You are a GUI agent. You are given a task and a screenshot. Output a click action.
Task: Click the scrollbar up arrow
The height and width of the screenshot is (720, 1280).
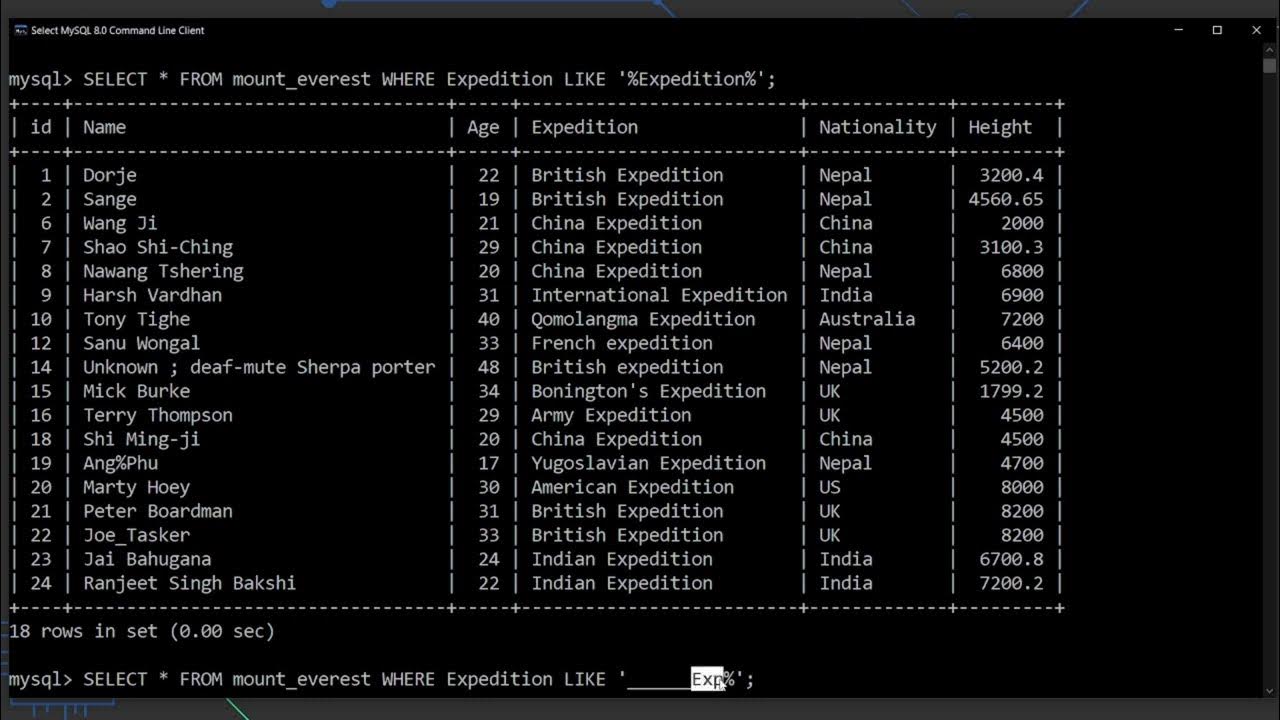(x=1269, y=51)
